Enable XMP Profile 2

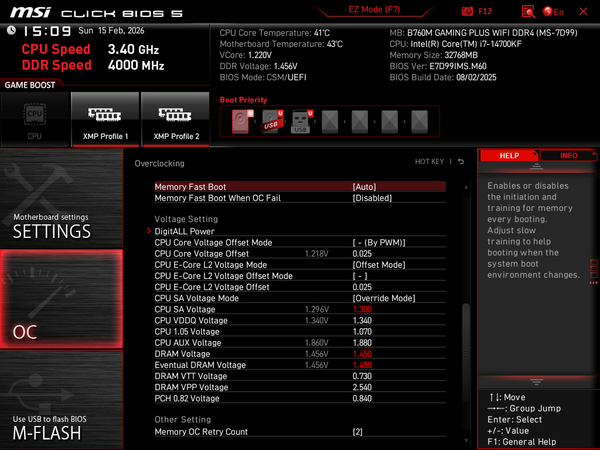tap(176, 119)
